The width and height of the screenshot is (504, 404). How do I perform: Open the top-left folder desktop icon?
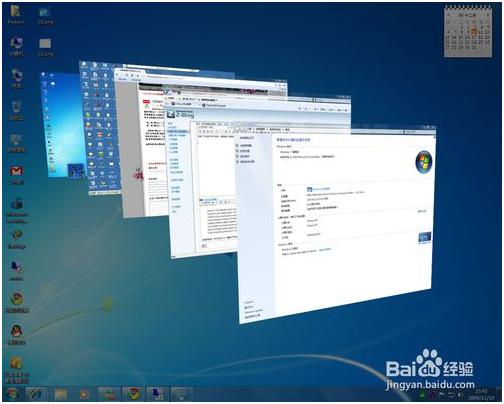click(16, 15)
